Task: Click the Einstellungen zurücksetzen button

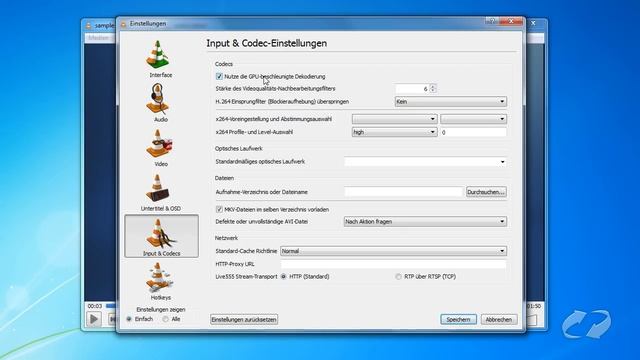Action: (244, 320)
